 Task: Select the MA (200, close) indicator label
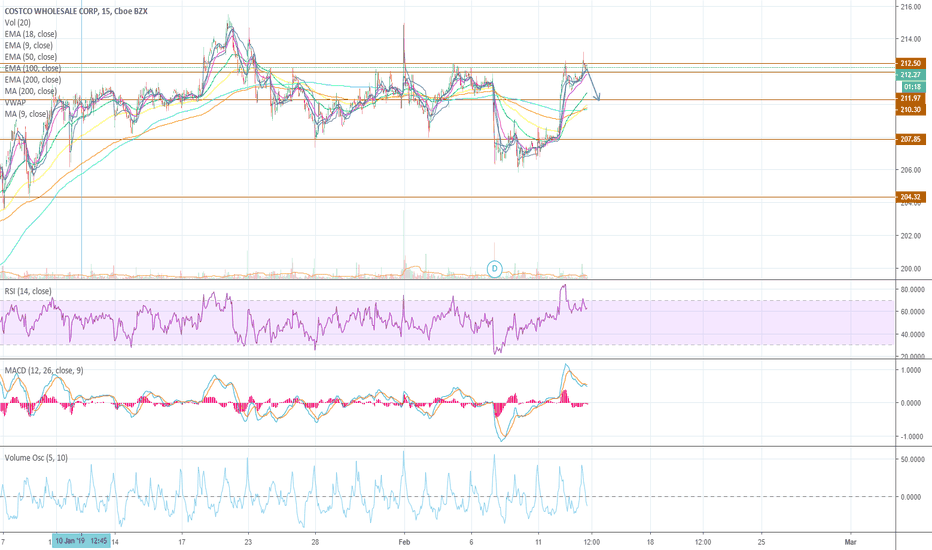(x=31, y=91)
